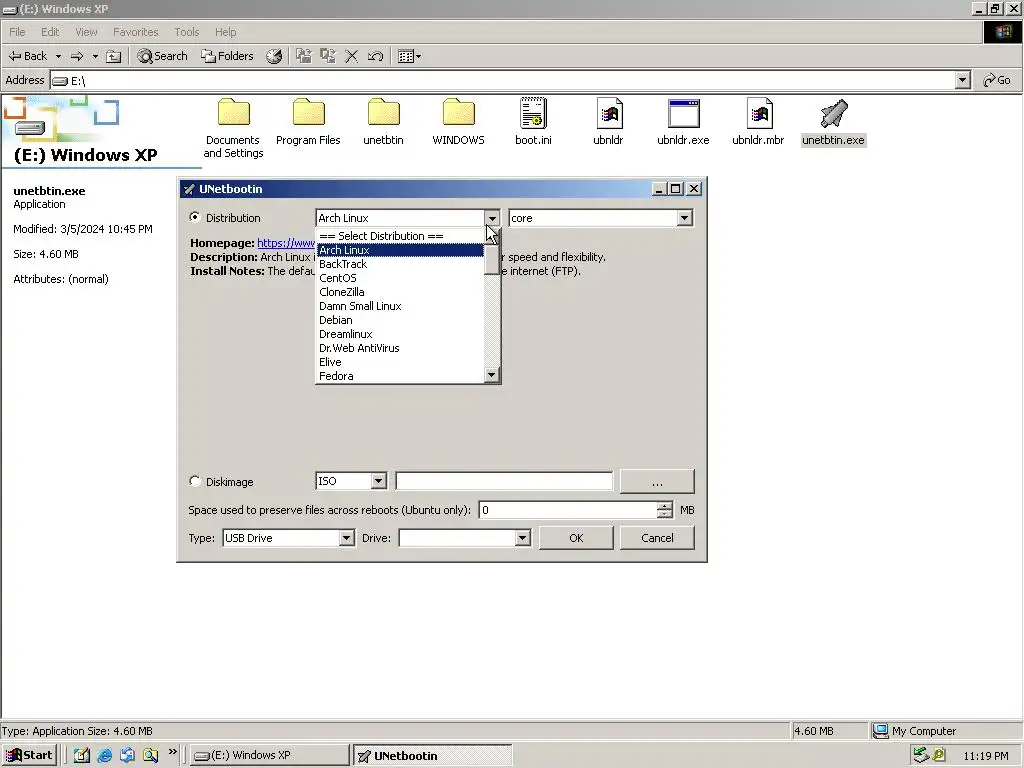Select the Documents and Settings folder
The height and width of the screenshot is (768, 1024).
(233, 128)
